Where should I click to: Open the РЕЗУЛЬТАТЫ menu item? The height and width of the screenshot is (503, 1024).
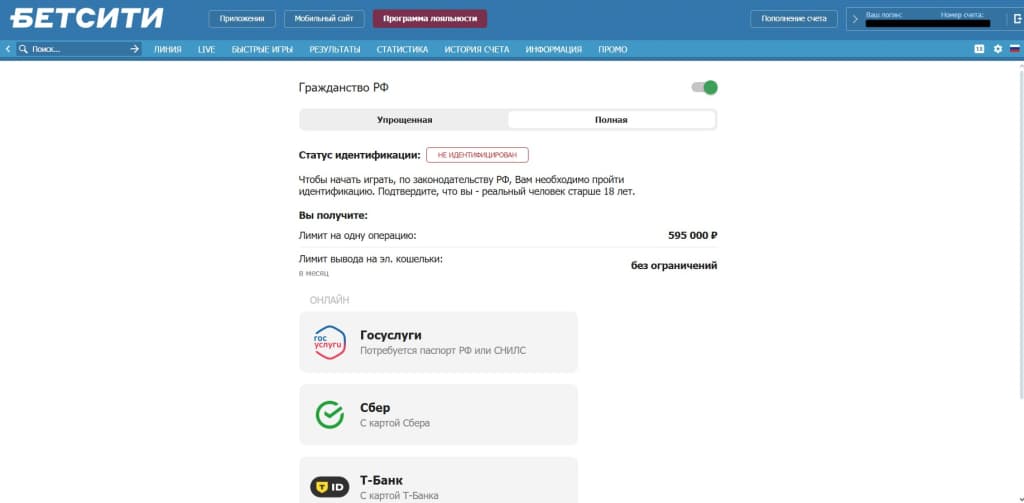pyautogui.click(x=335, y=50)
